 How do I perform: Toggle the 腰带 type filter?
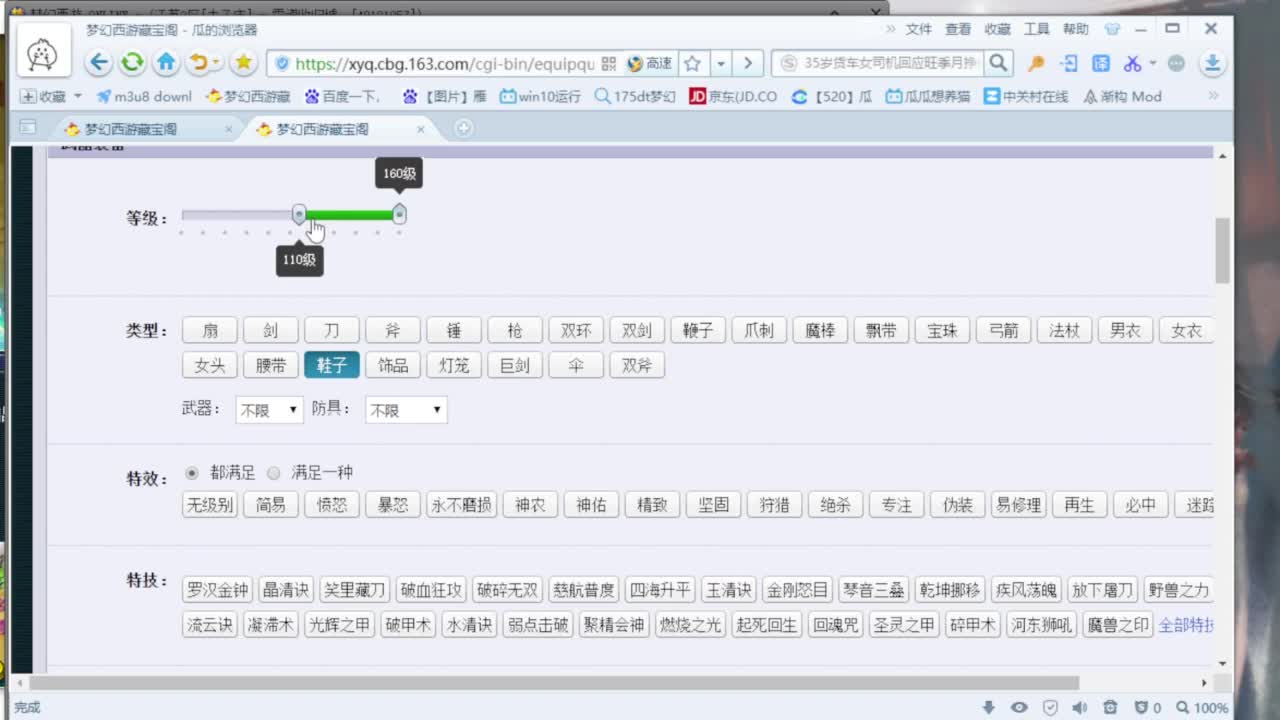[x=271, y=365]
